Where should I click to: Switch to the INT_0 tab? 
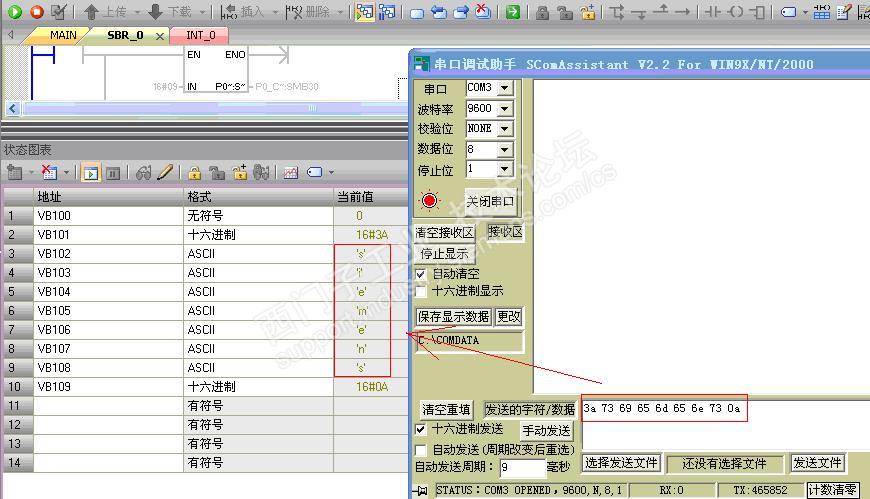200,35
